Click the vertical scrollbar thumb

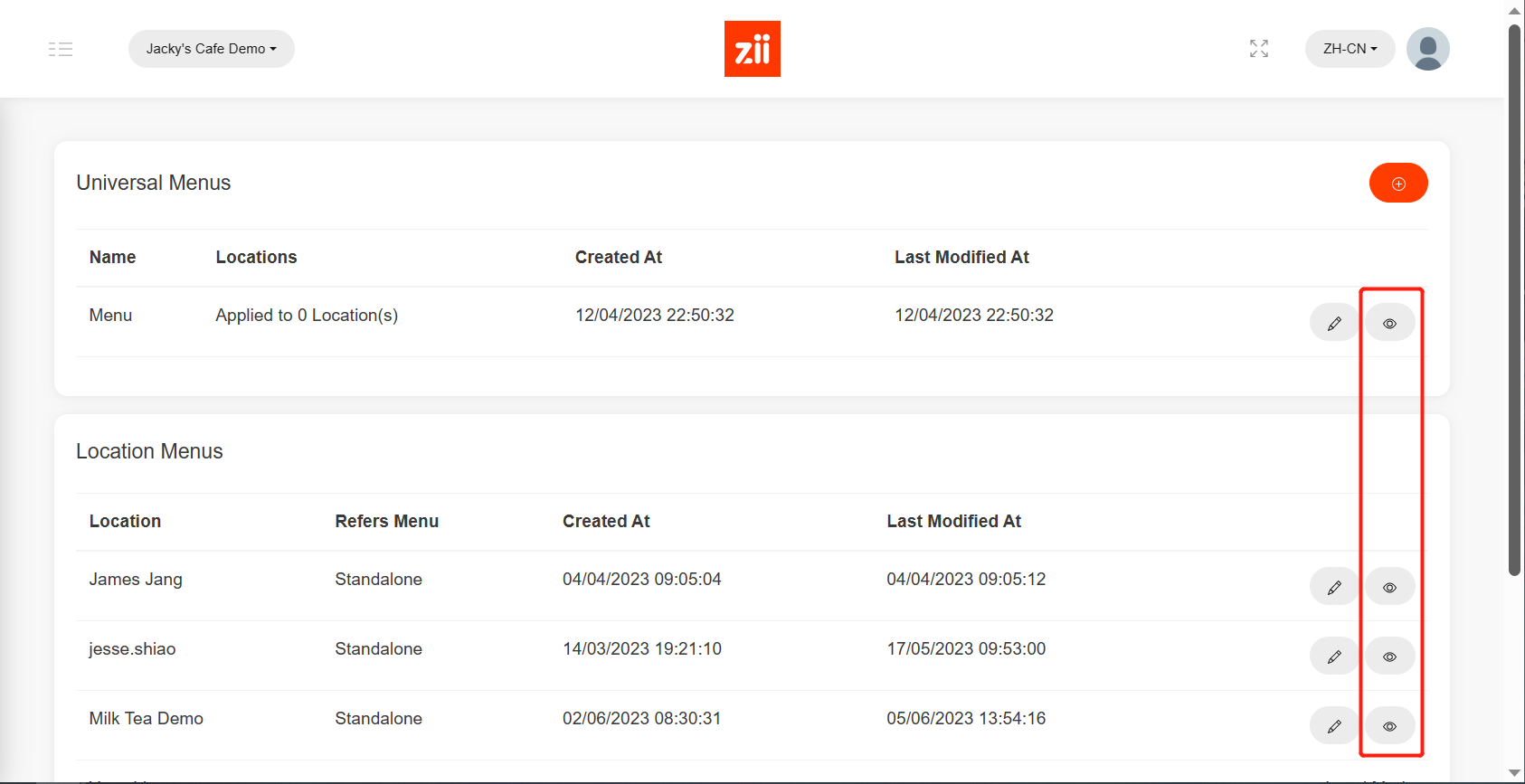coord(1514,298)
